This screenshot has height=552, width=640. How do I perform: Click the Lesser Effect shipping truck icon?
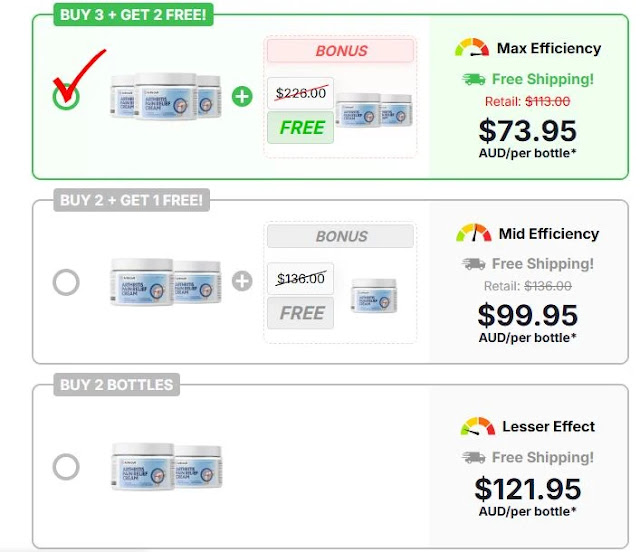474,457
